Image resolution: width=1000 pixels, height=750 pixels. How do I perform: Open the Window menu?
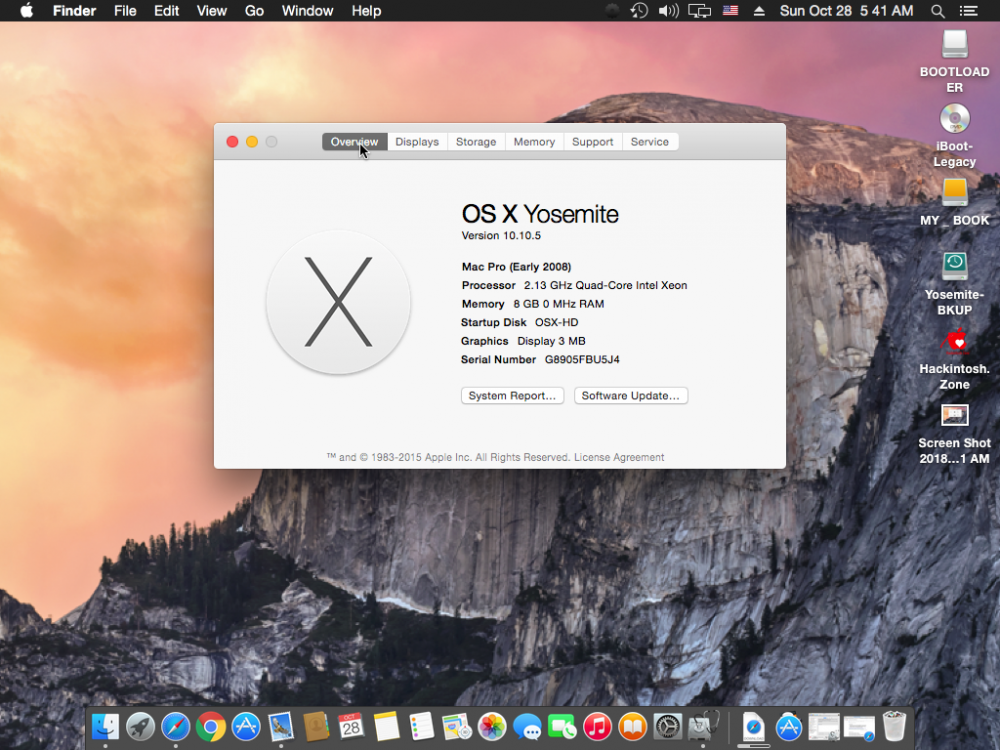pos(307,11)
